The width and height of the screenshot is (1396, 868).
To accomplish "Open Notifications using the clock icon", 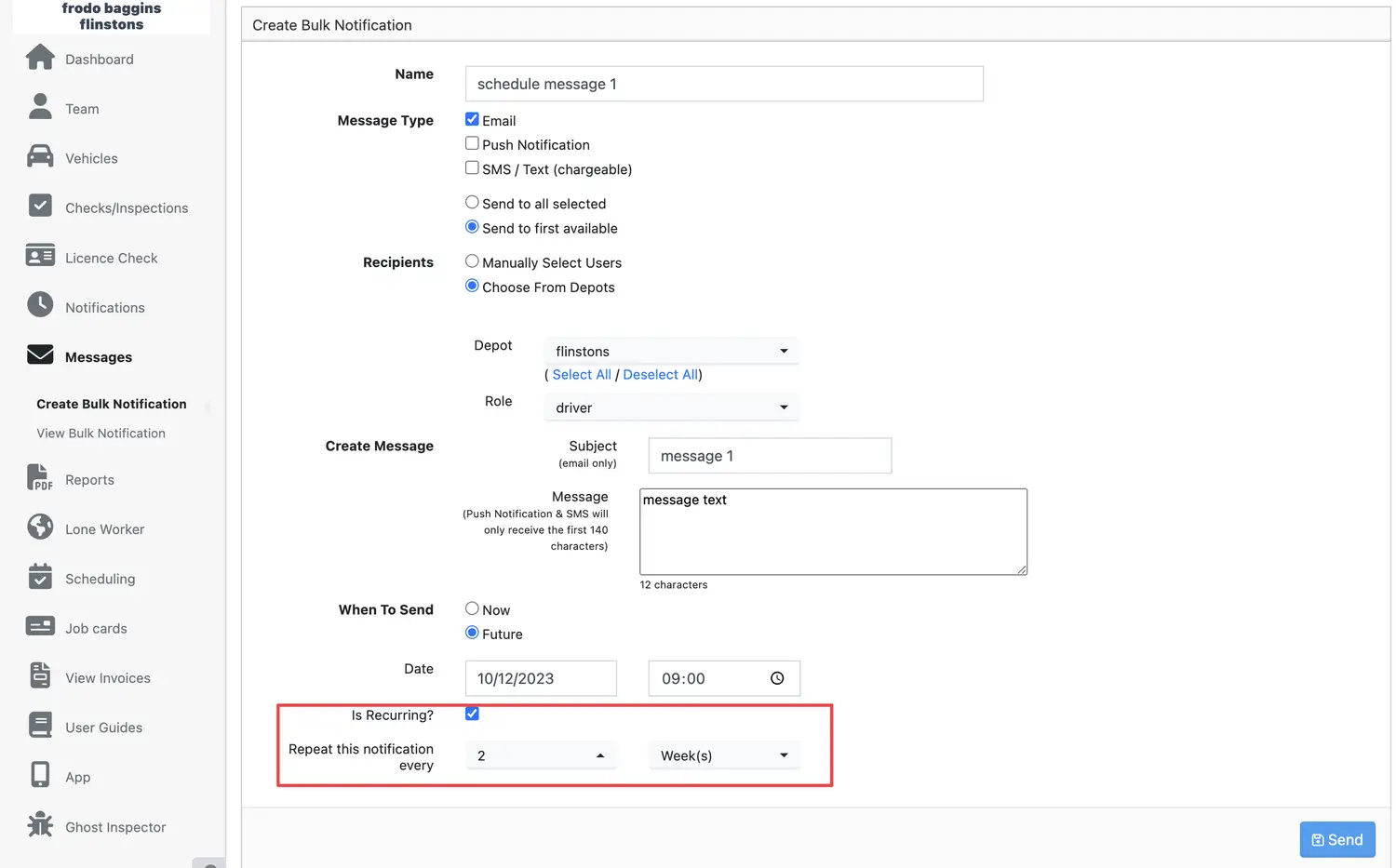I will [x=40, y=305].
